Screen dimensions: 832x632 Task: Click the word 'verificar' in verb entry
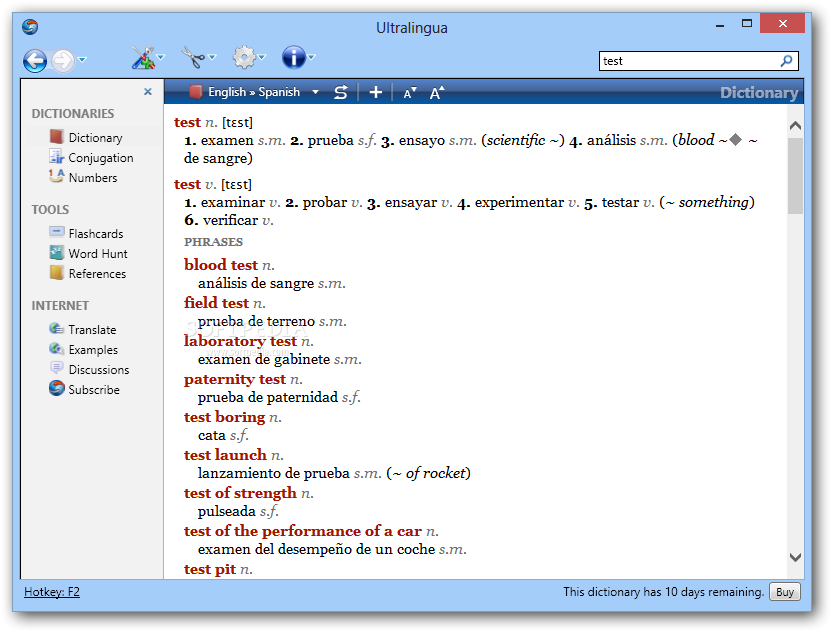pos(230,220)
